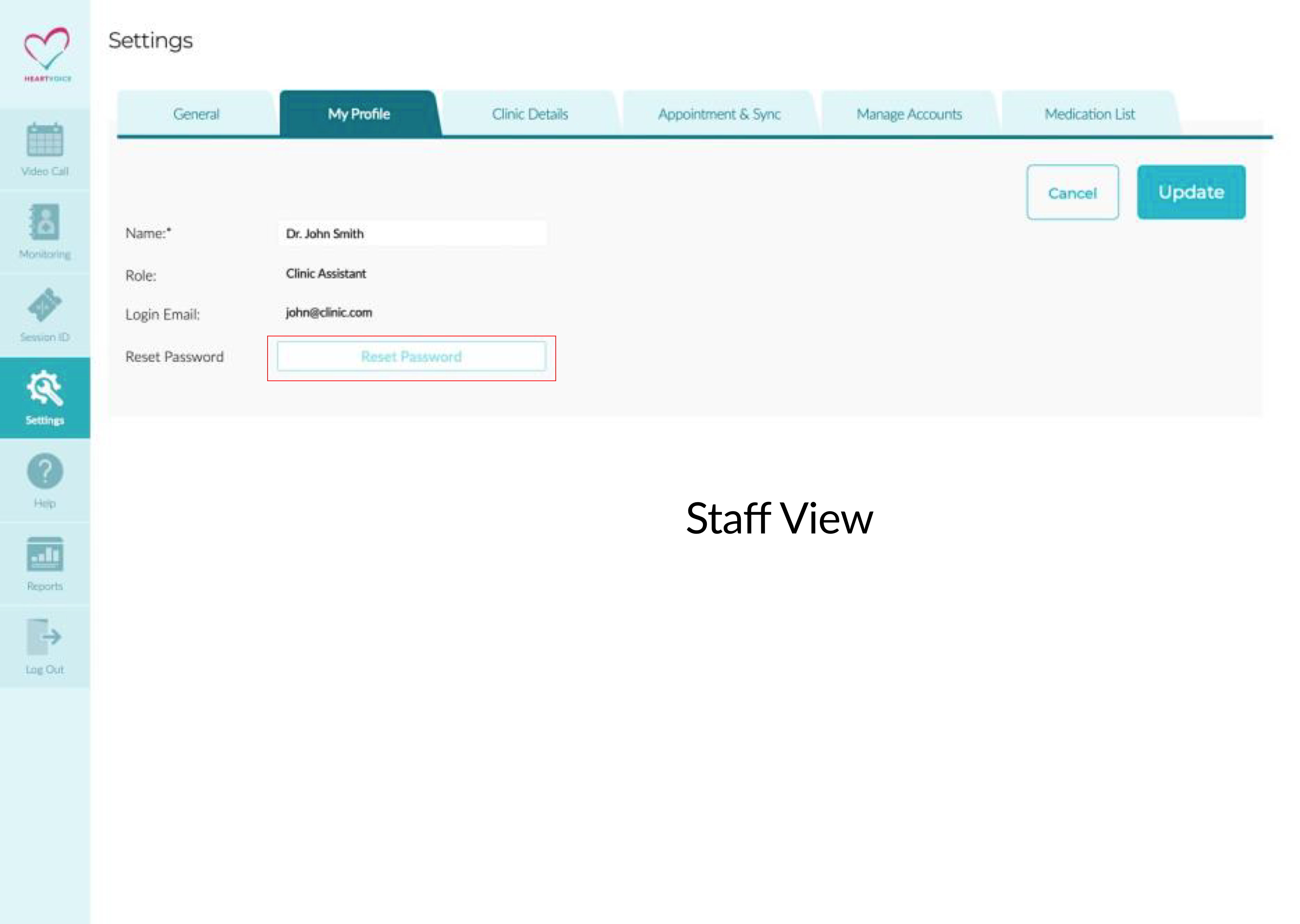
Task: Click the Settings page heading
Action: coord(151,41)
